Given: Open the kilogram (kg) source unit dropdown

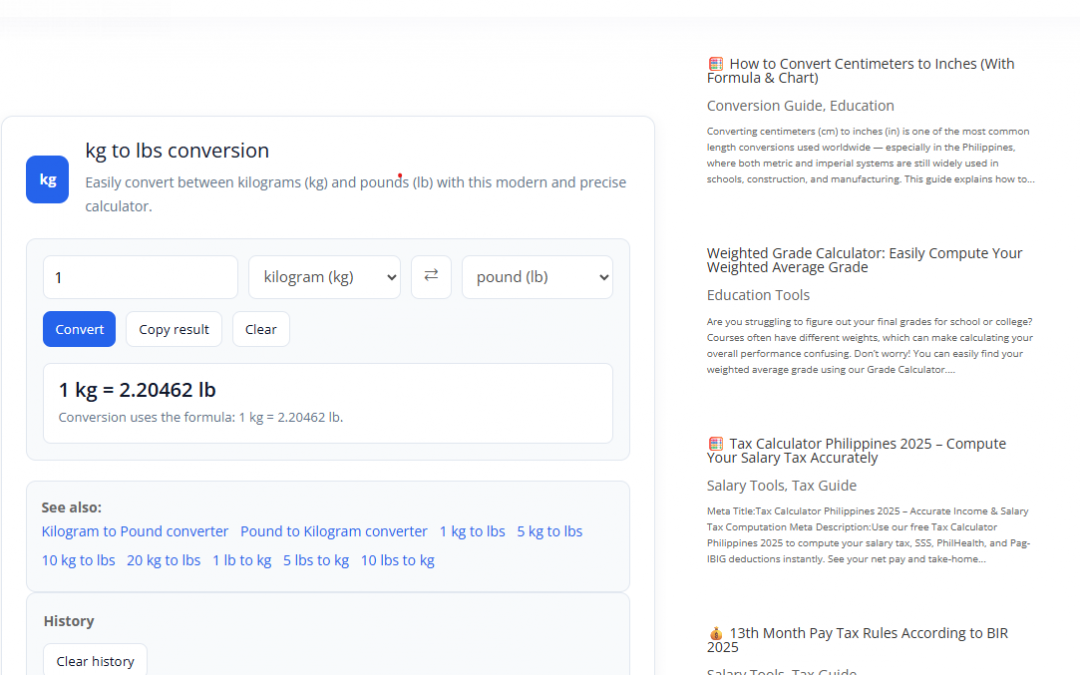Looking at the screenshot, I should (x=324, y=277).
